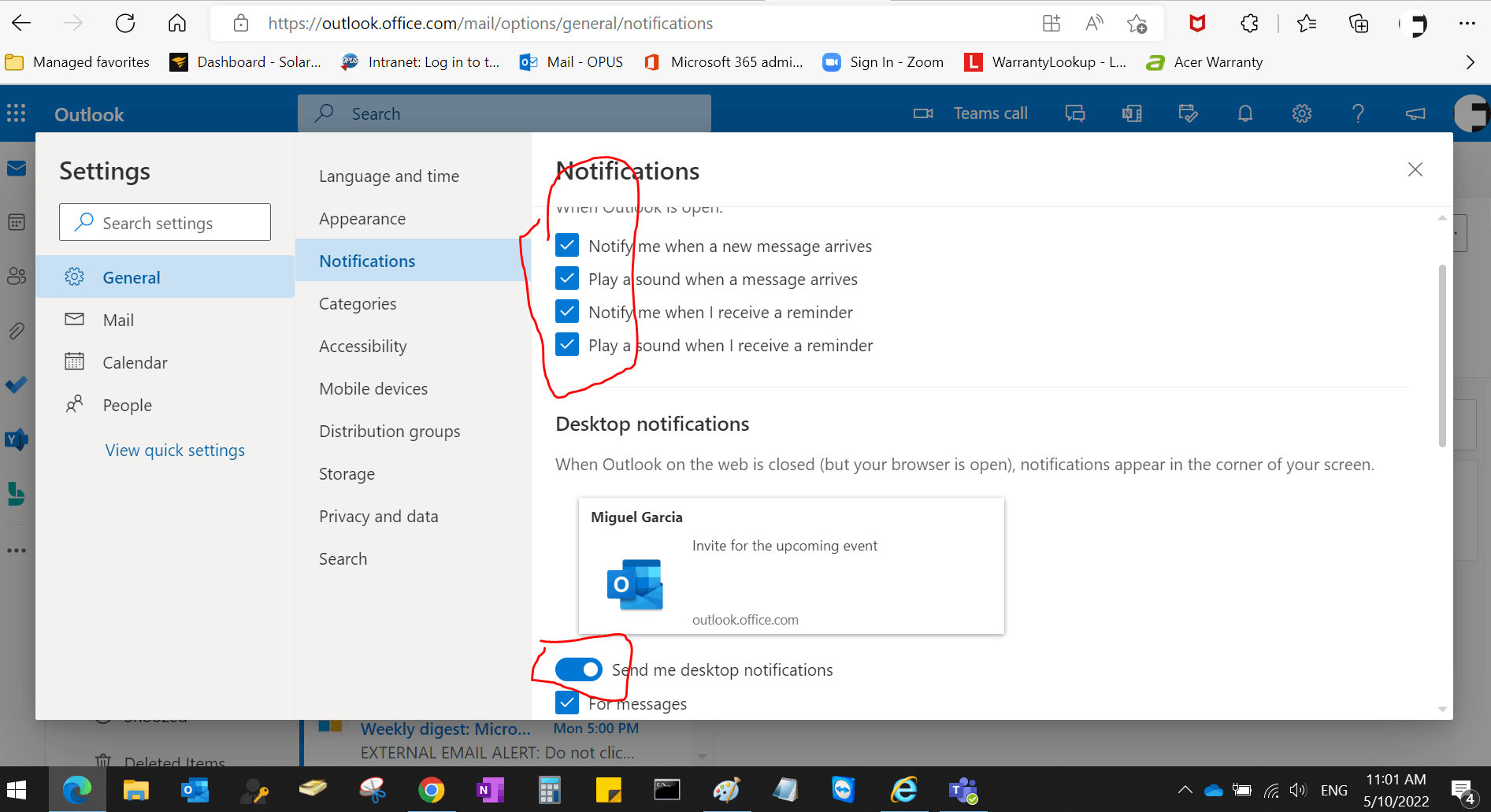Open To Do checkmark in left rail
The width and height of the screenshot is (1491, 812).
17,384
